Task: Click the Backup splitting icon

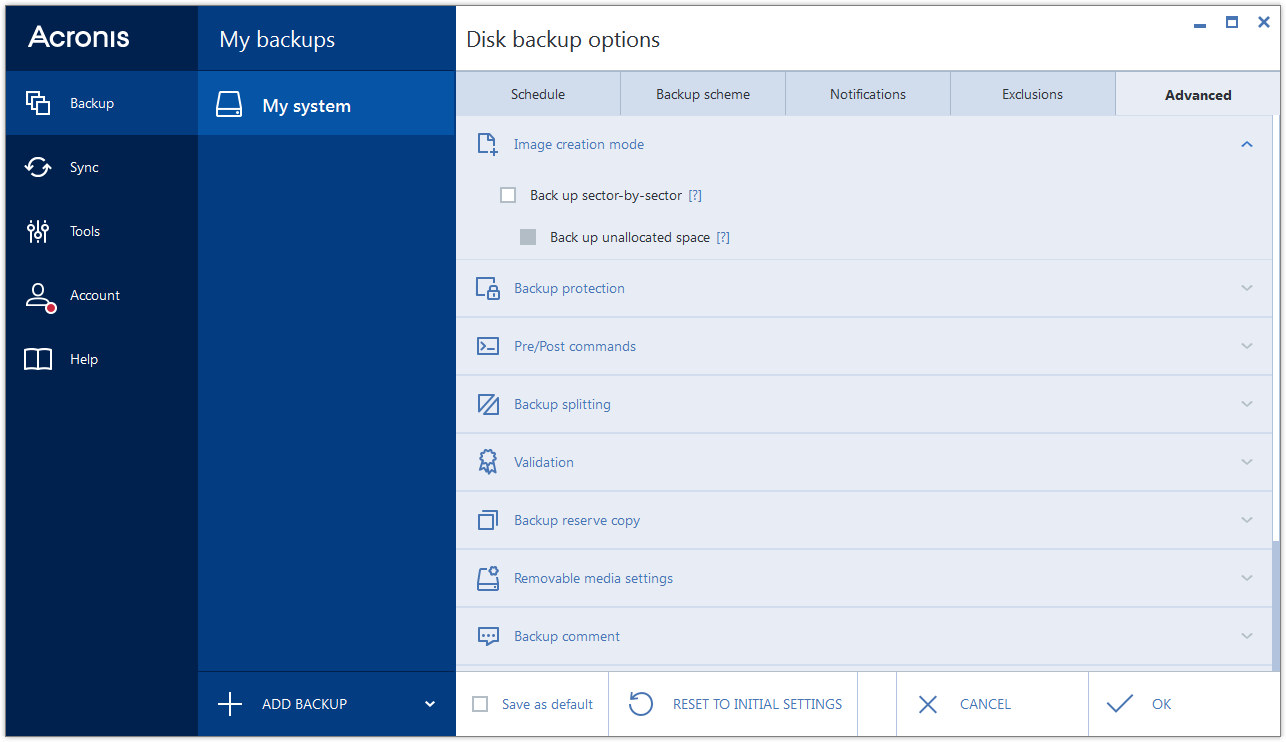Action: [488, 404]
